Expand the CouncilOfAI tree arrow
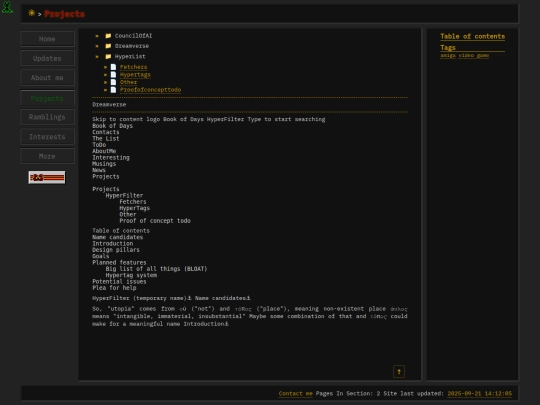 point(97,36)
